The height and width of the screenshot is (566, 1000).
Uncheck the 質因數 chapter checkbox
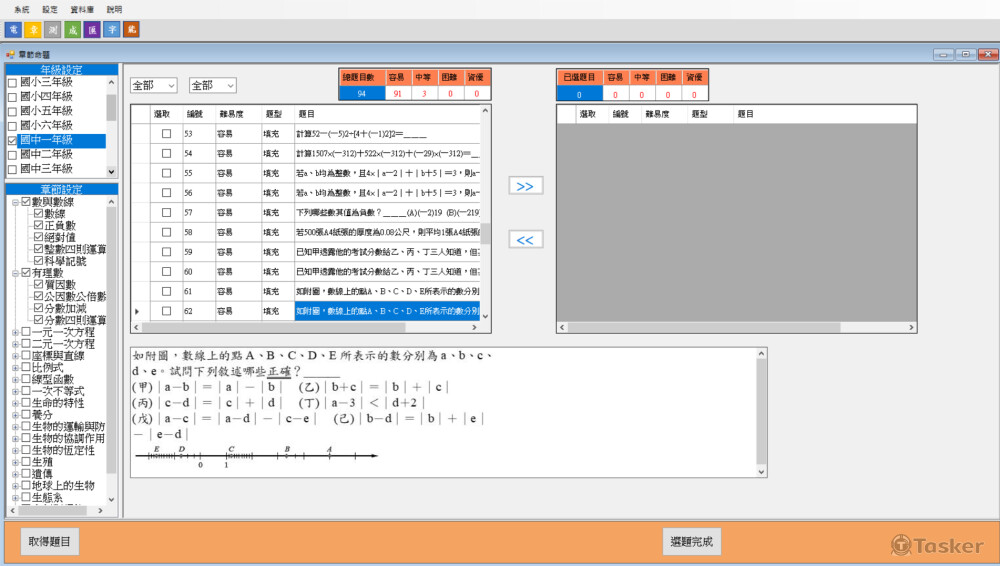(38, 284)
